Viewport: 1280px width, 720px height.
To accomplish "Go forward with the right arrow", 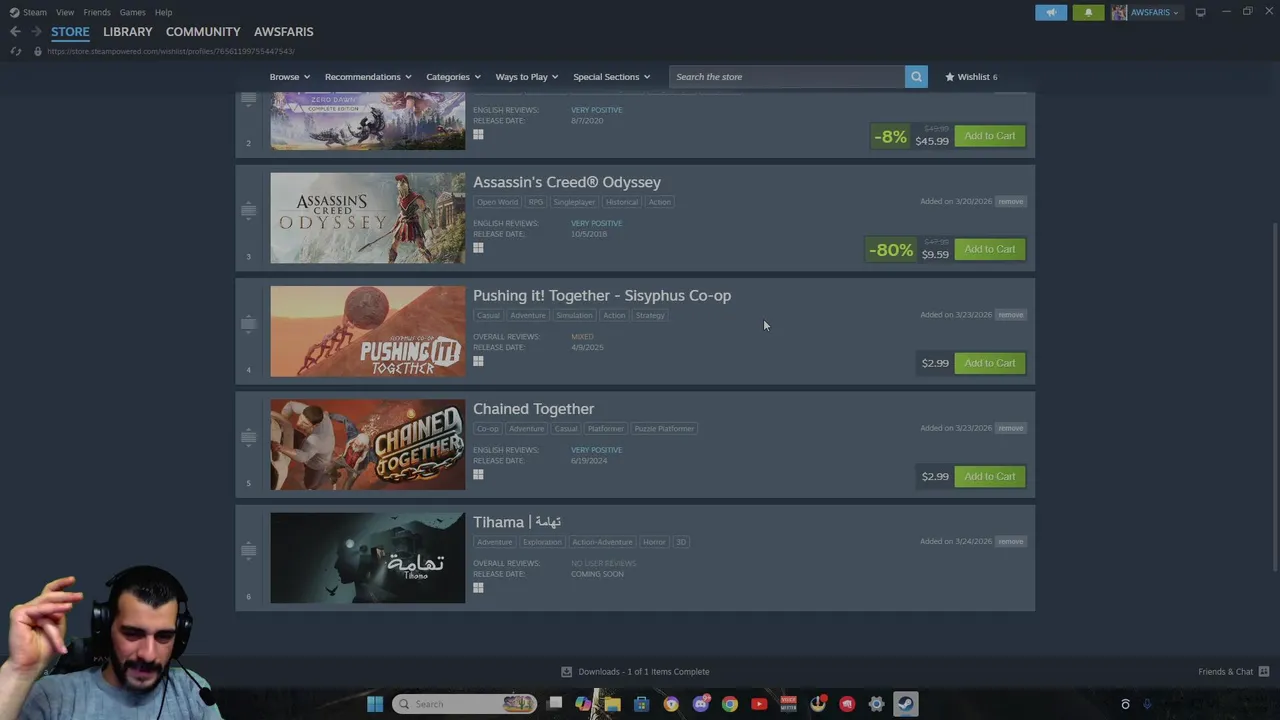I will (x=35, y=32).
